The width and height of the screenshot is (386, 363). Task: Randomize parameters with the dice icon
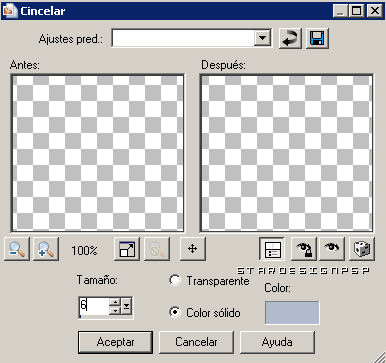(x=362, y=249)
